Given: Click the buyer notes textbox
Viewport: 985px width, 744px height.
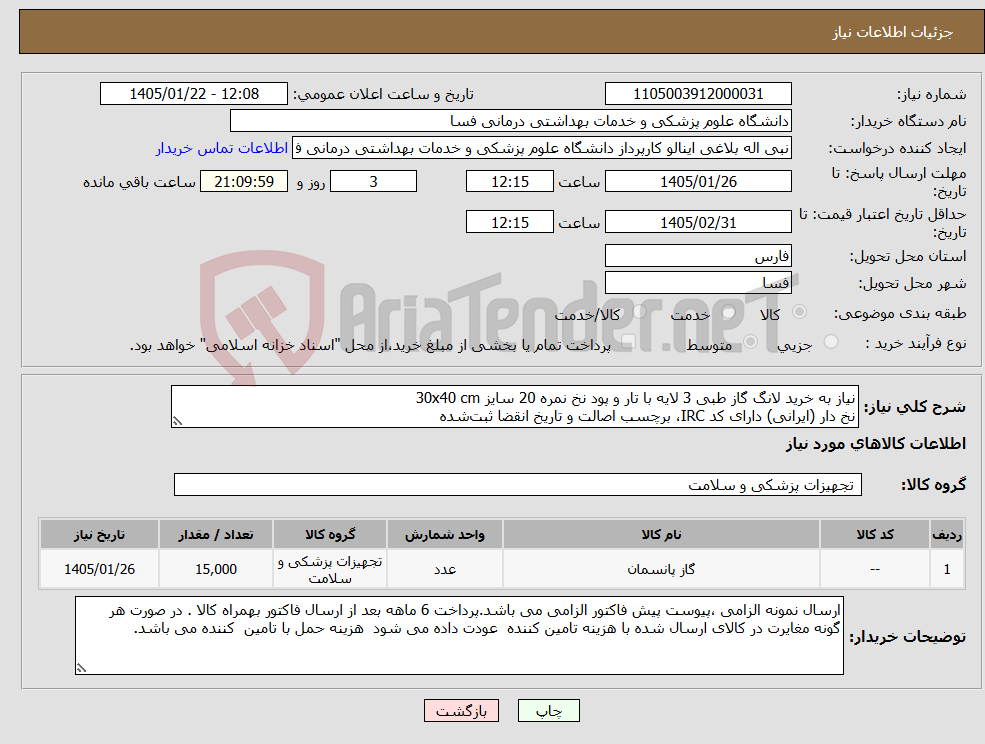Looking at the screenshot, I should click(x=459, y=635).
